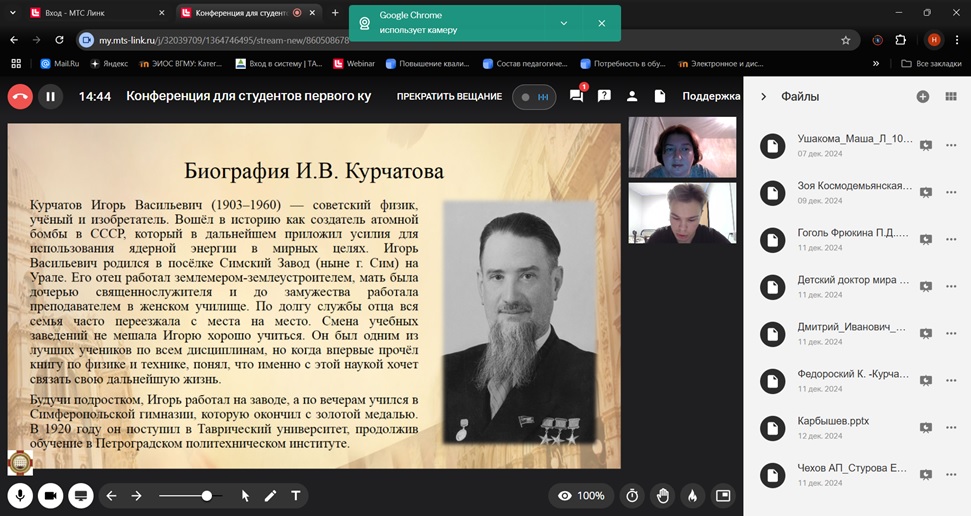Open more options for the Дмитрий_Иванович file

[951, 334]
